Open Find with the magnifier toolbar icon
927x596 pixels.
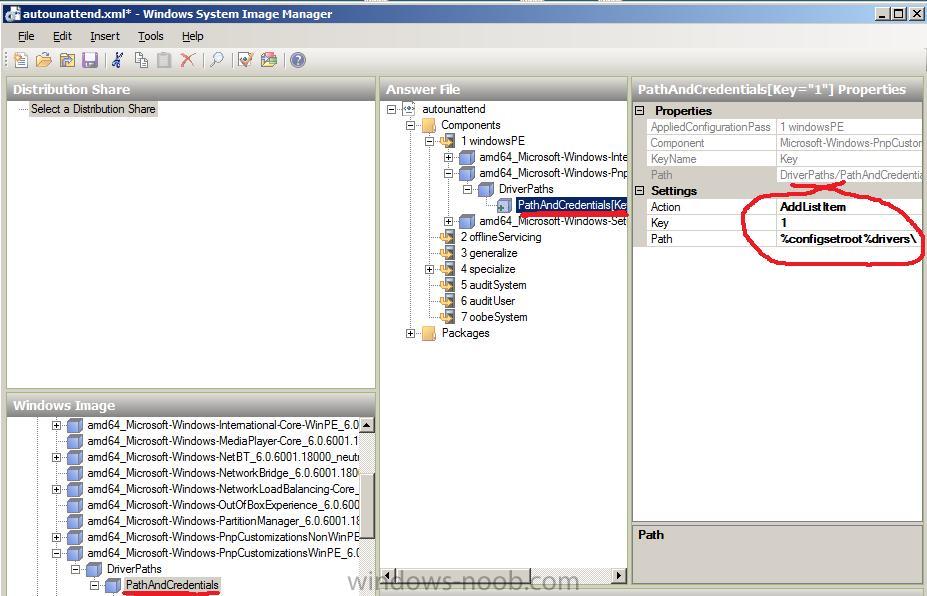point(217,60)
